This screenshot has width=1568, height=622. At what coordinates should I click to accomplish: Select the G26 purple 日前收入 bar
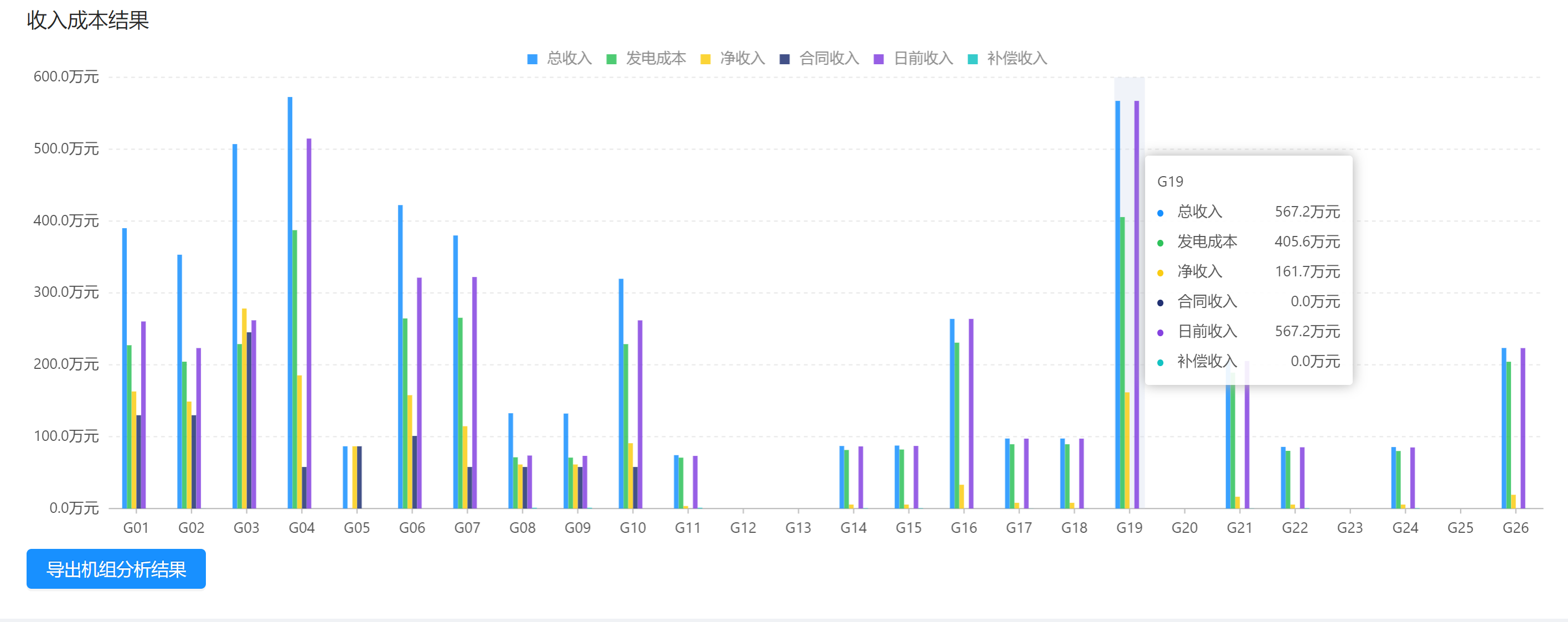[1523, 428]
